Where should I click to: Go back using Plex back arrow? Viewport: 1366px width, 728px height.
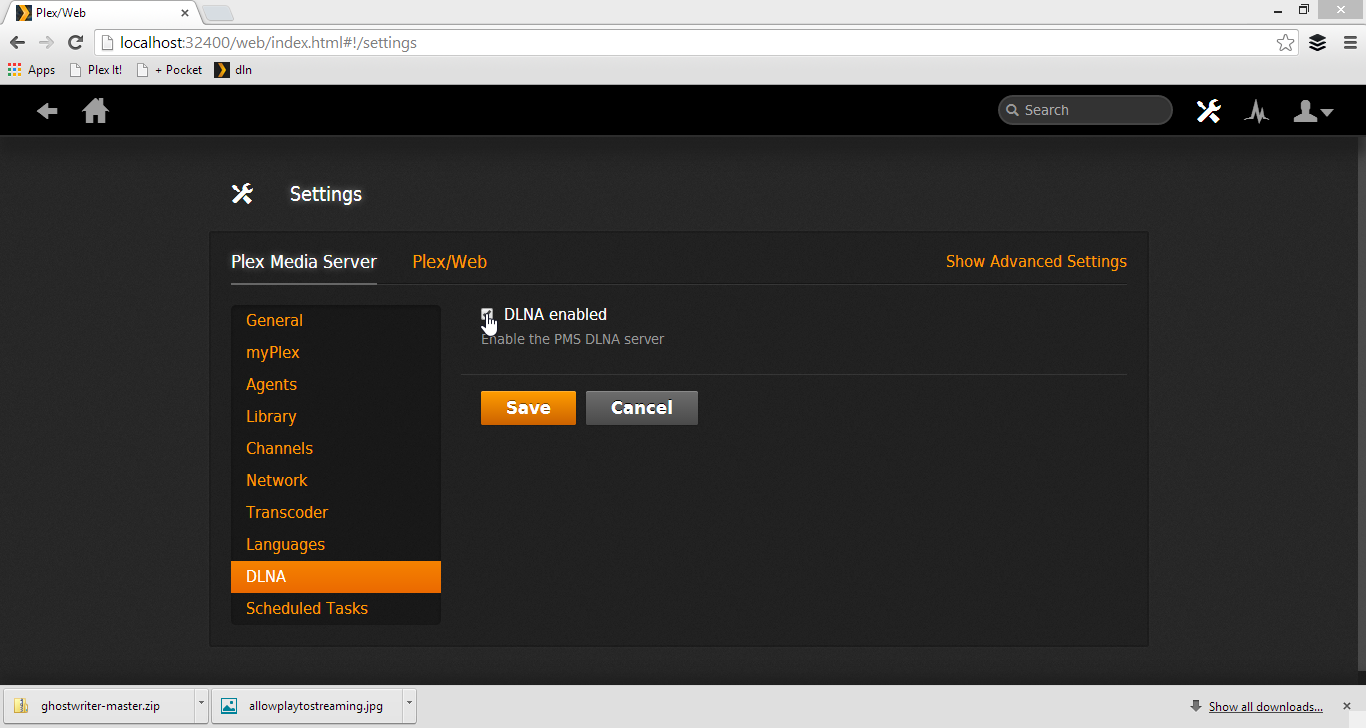pyautogui.click(x=47, y=111)
